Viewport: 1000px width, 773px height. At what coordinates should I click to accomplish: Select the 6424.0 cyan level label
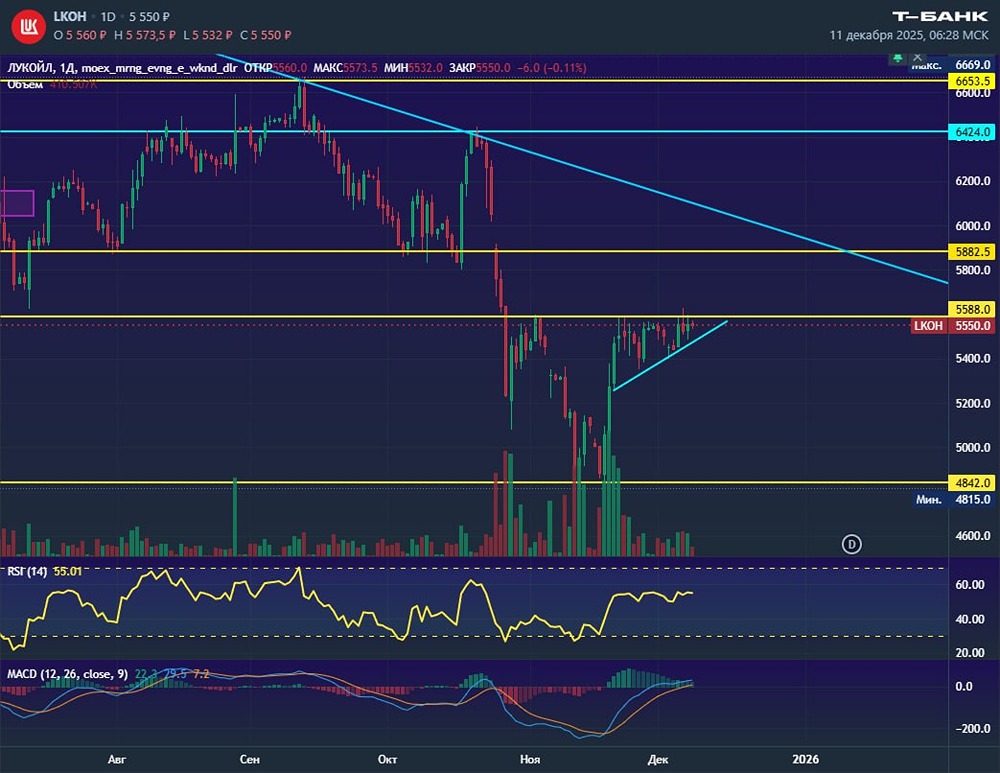[x=973, y=132]
